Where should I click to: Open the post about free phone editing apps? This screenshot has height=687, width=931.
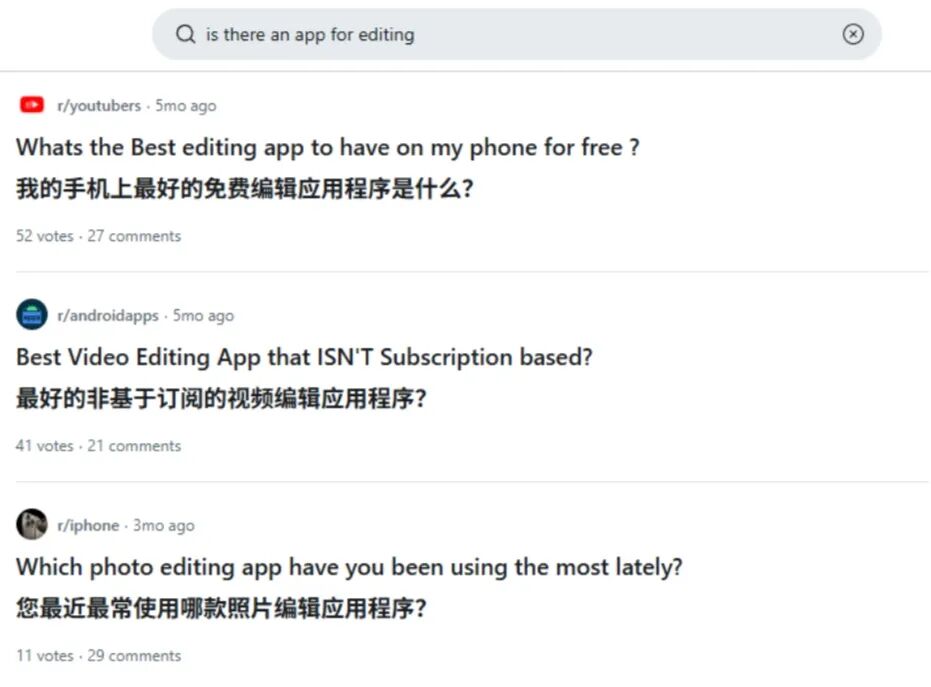[x=328, y=148]
